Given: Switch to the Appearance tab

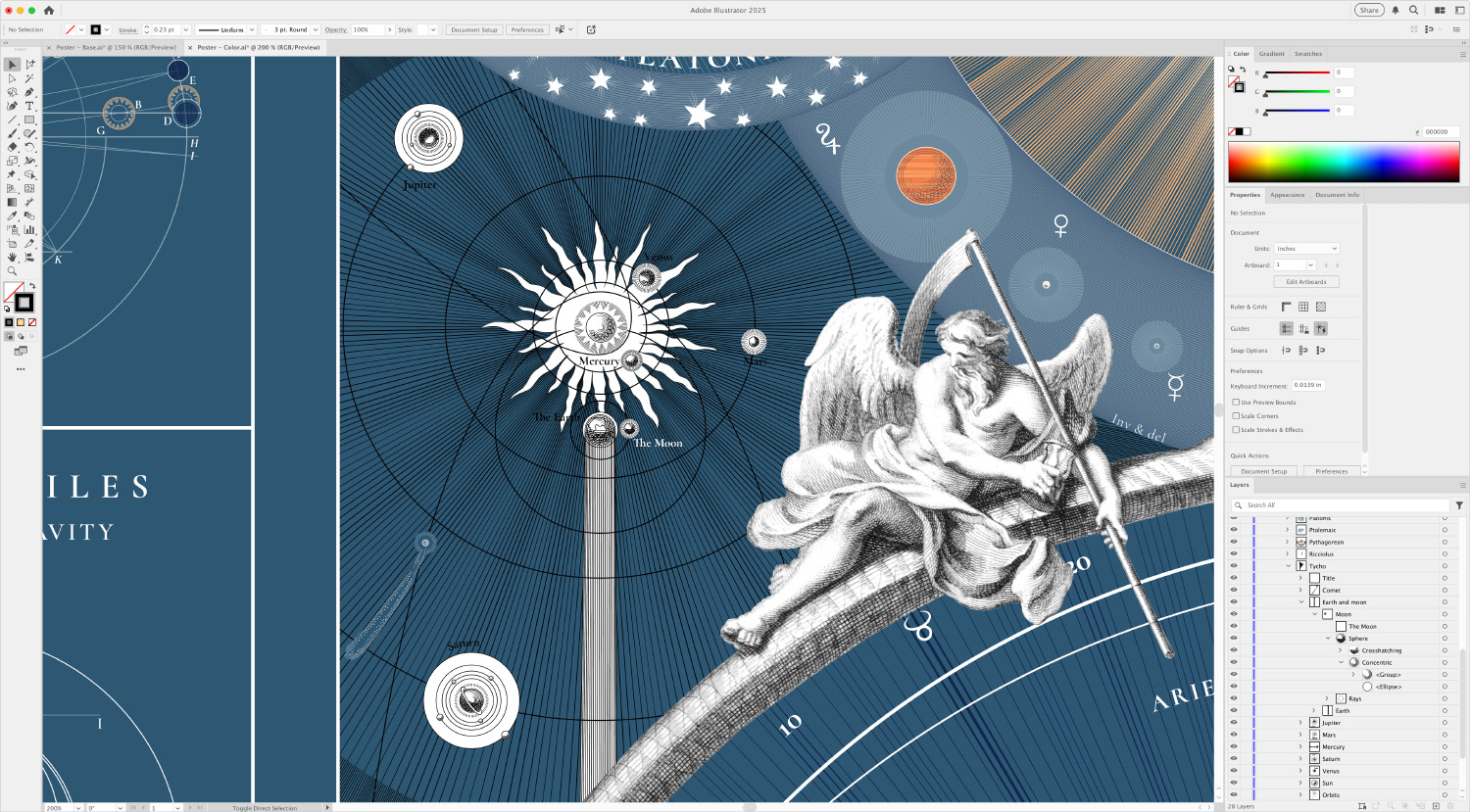Looking at the screenshot, I should [1288, 195].
